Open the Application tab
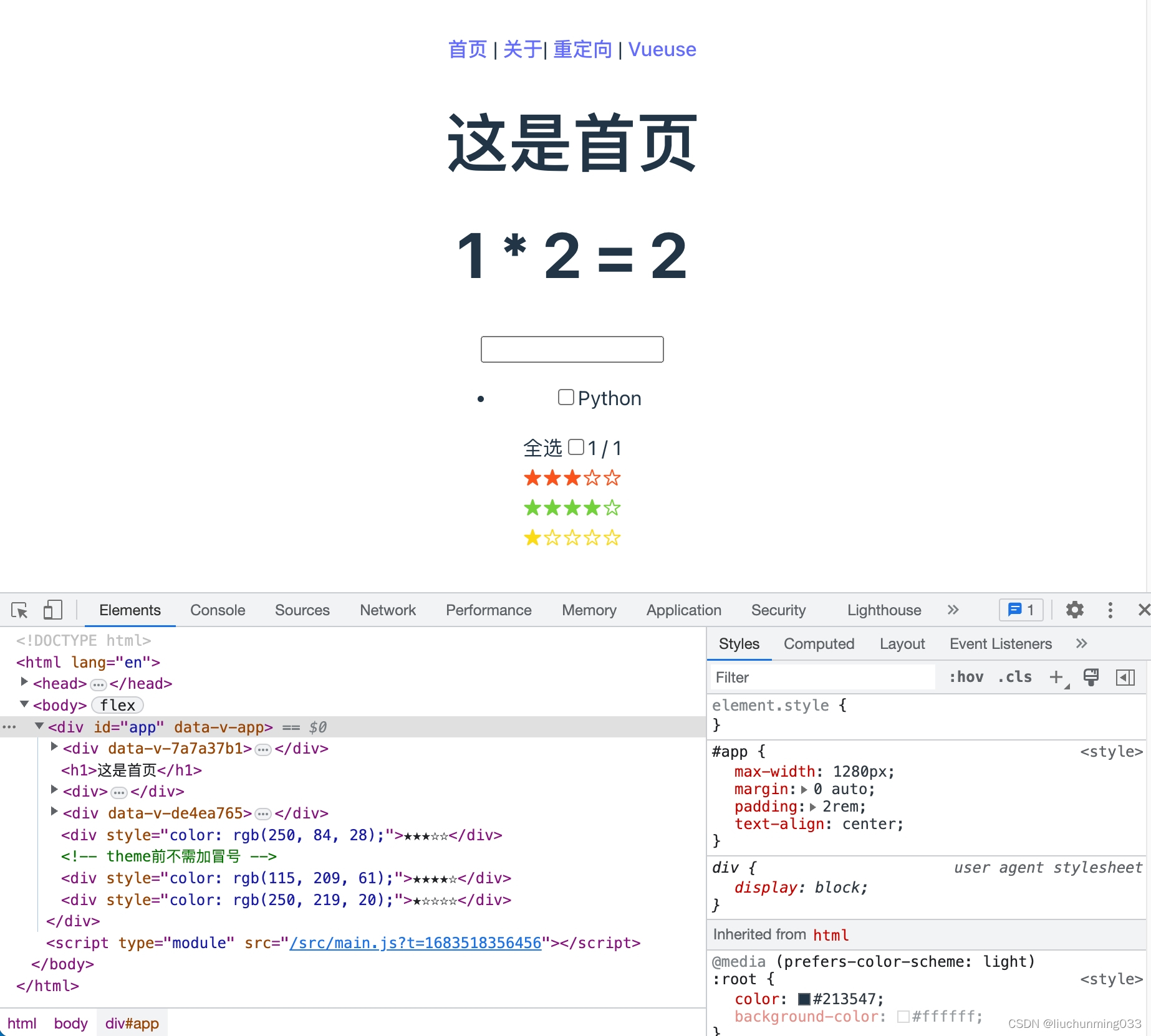Viewport: 1151px width, 1036px height. coord(684,610)
